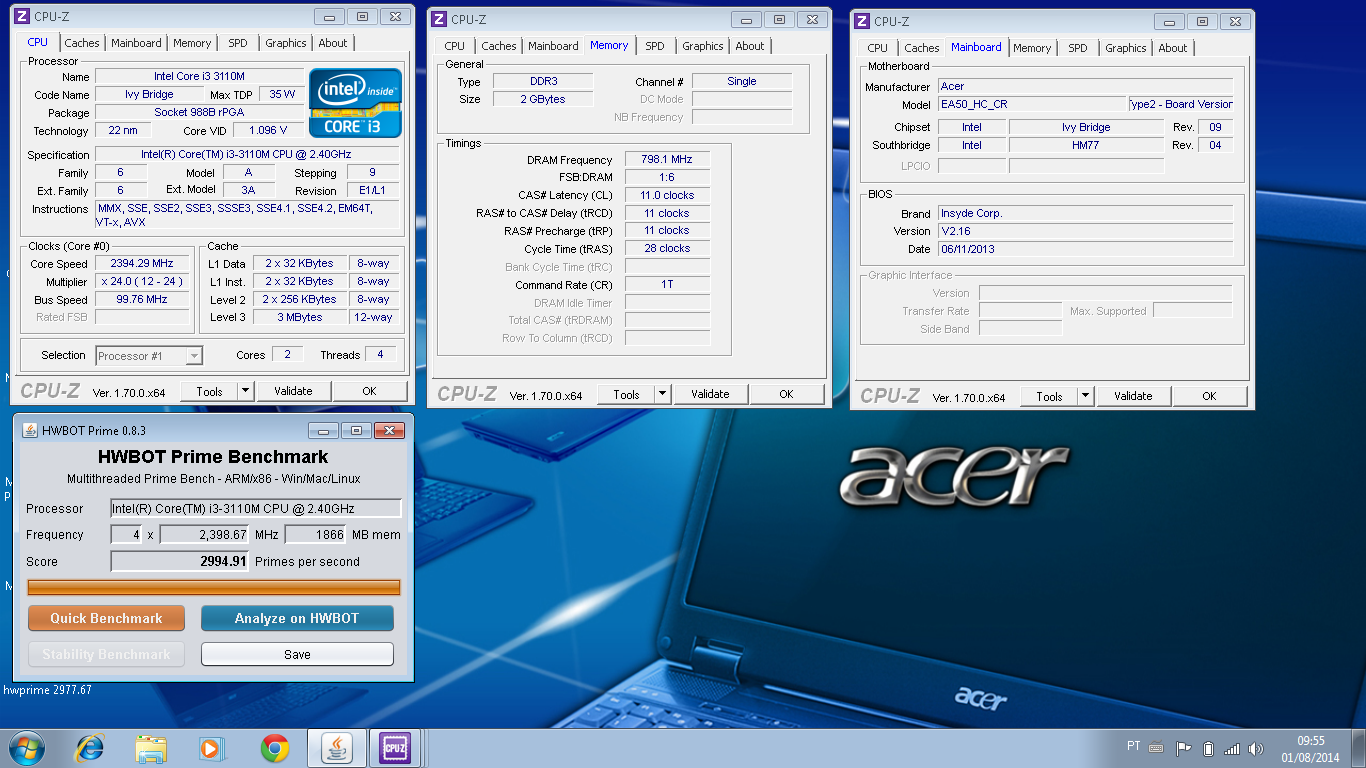1366x768 pixels.
Task: Click DRAM Frequency value 798.1 MHz
Action: tap(668, 159)
